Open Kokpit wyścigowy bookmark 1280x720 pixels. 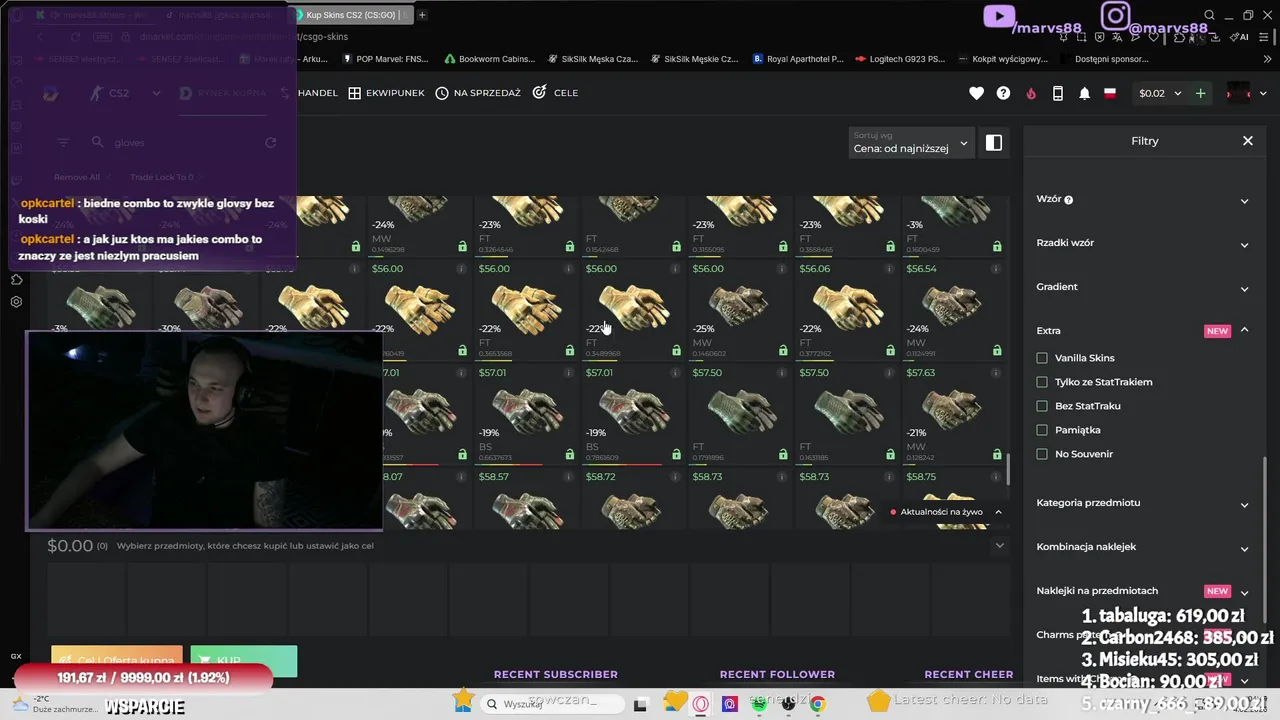(1001, 59)
